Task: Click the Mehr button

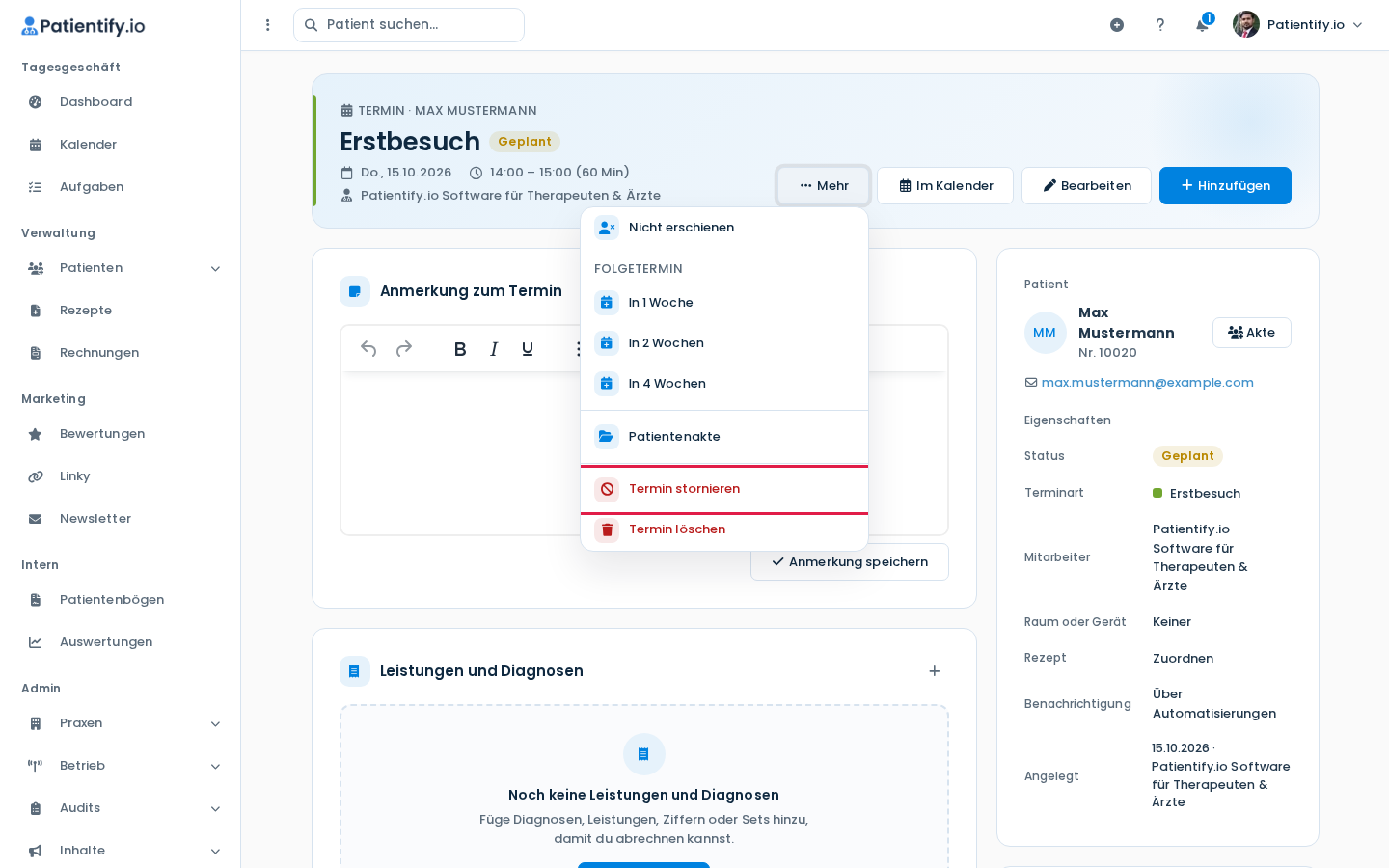Action: coord(824,185)
